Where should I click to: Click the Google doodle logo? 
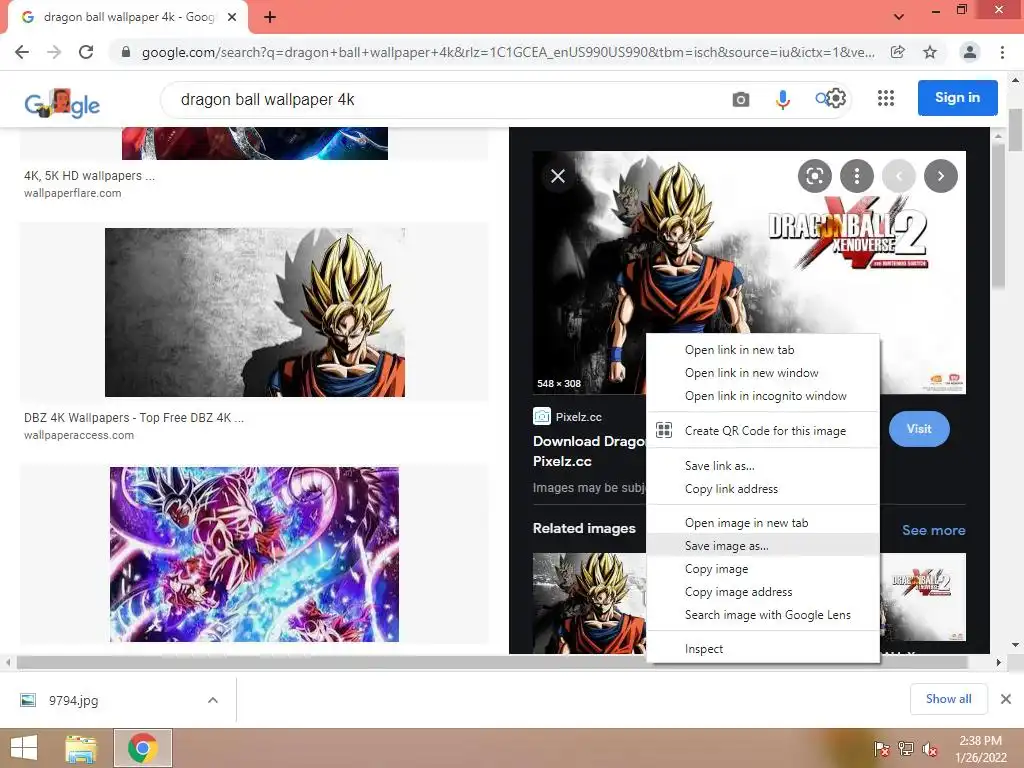point(62,103)
